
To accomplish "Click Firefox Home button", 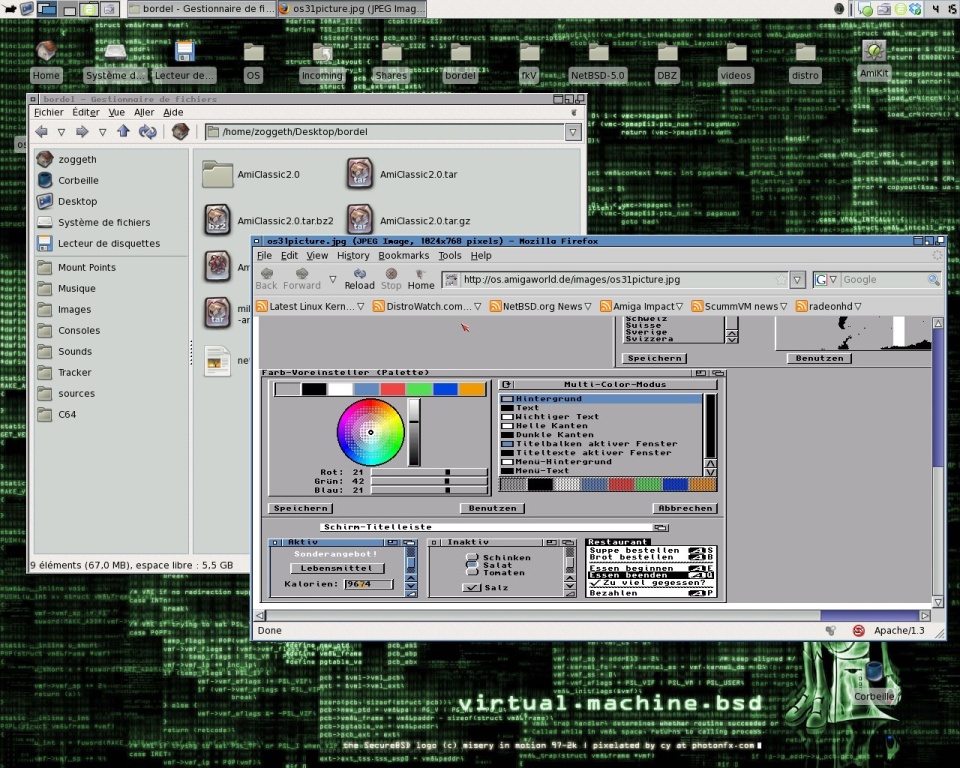I will 421,279.
